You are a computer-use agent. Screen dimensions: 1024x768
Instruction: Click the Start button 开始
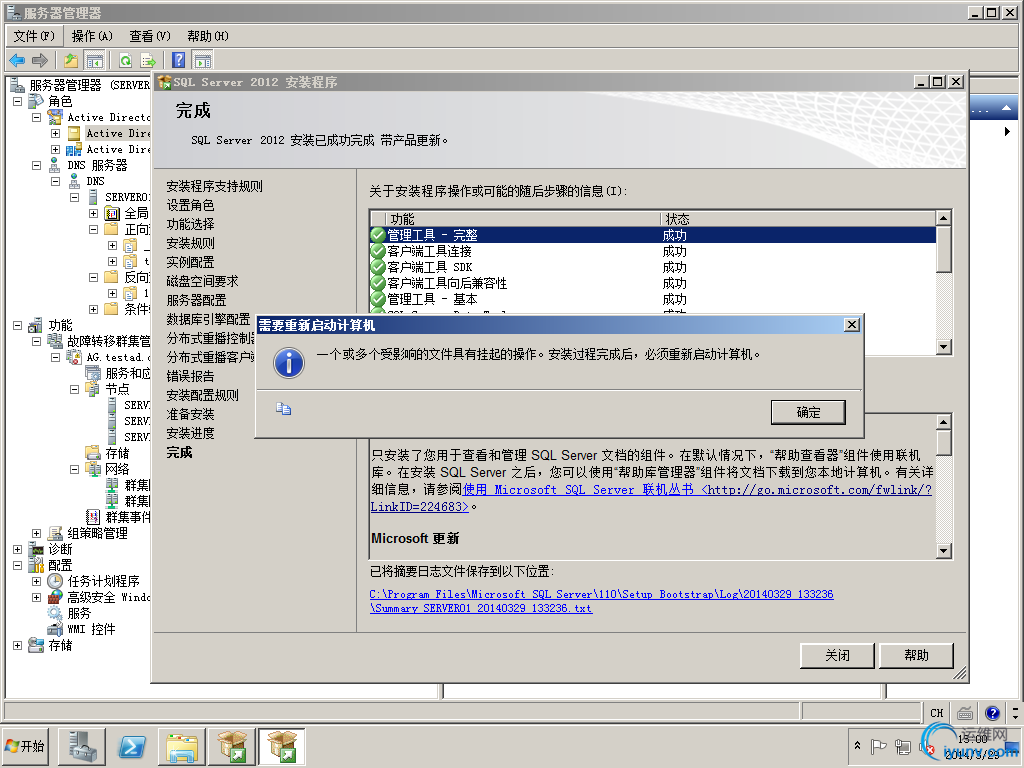[26, 746]
